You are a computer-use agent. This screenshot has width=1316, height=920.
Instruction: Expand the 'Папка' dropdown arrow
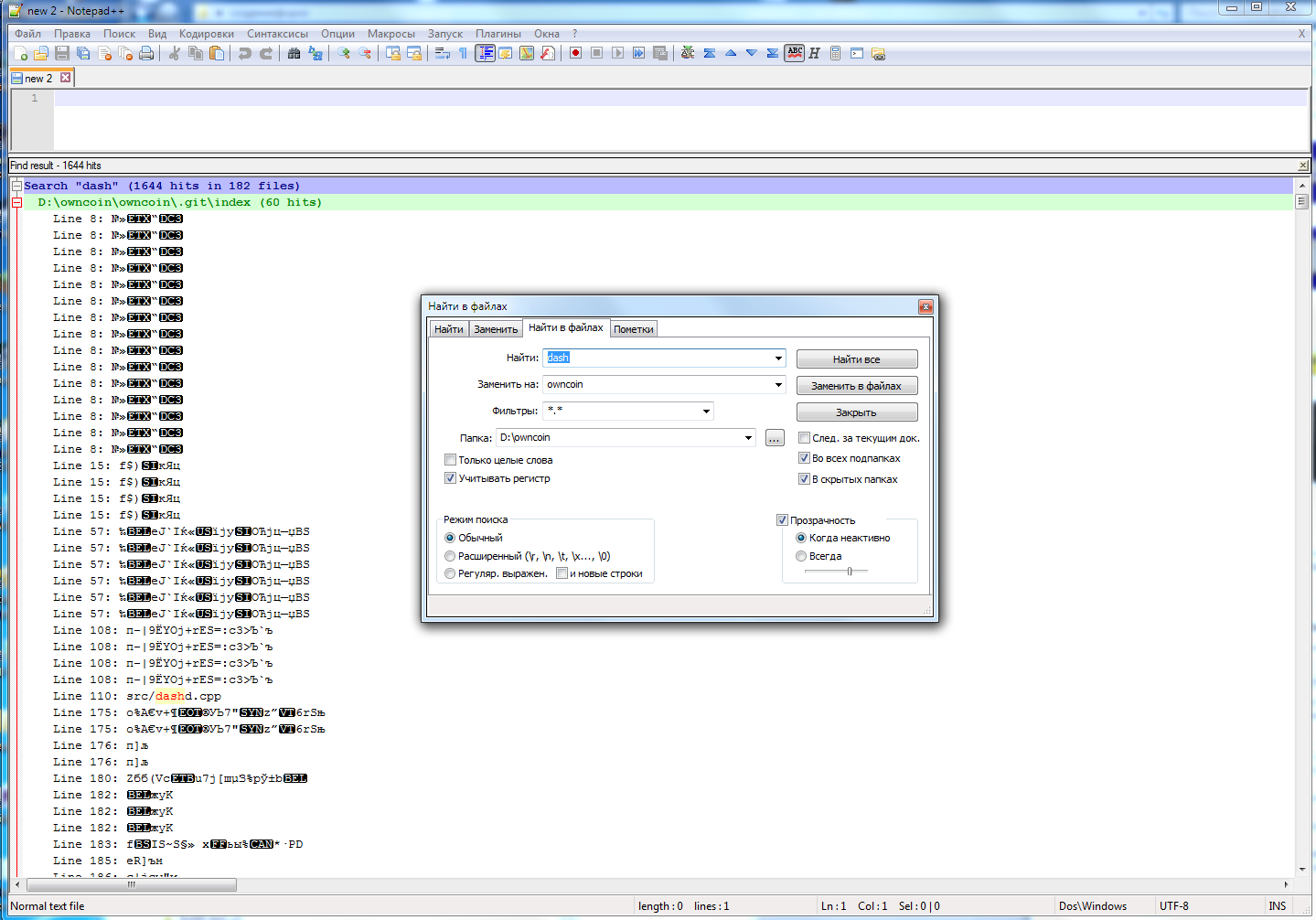pos(748,438)
